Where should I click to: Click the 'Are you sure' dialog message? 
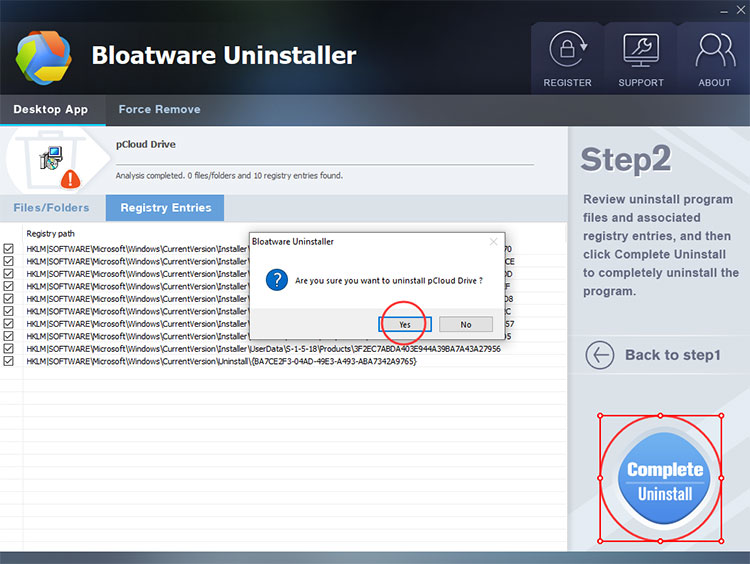tap(389, 281)
